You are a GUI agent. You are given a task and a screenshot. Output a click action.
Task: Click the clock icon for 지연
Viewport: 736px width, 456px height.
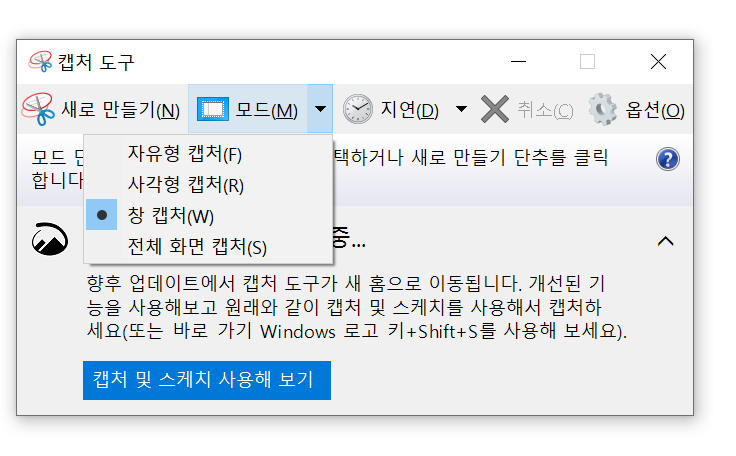coord(358,109)
